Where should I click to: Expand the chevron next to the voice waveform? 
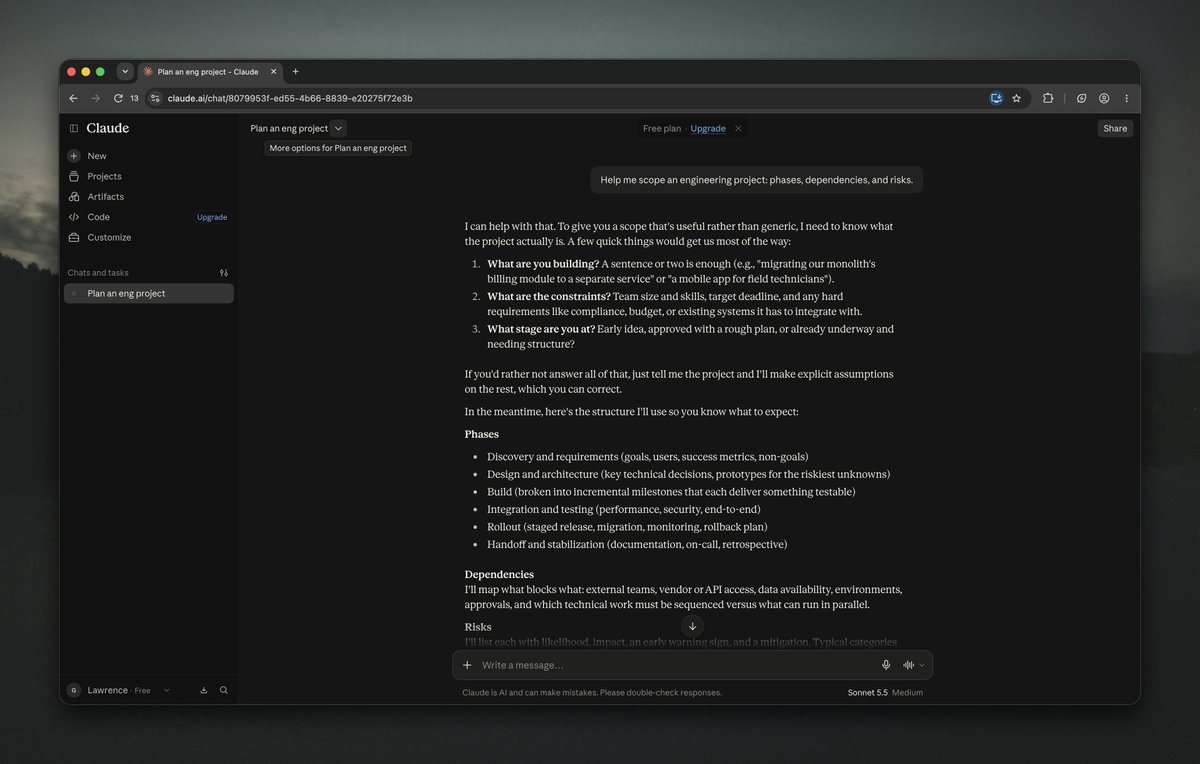(x=922, y=665)
